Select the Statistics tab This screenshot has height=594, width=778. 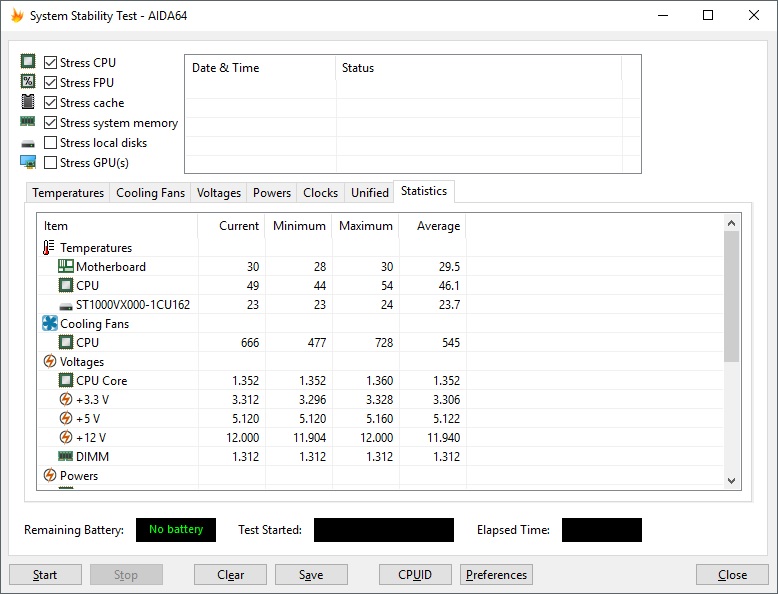(424, 191)
